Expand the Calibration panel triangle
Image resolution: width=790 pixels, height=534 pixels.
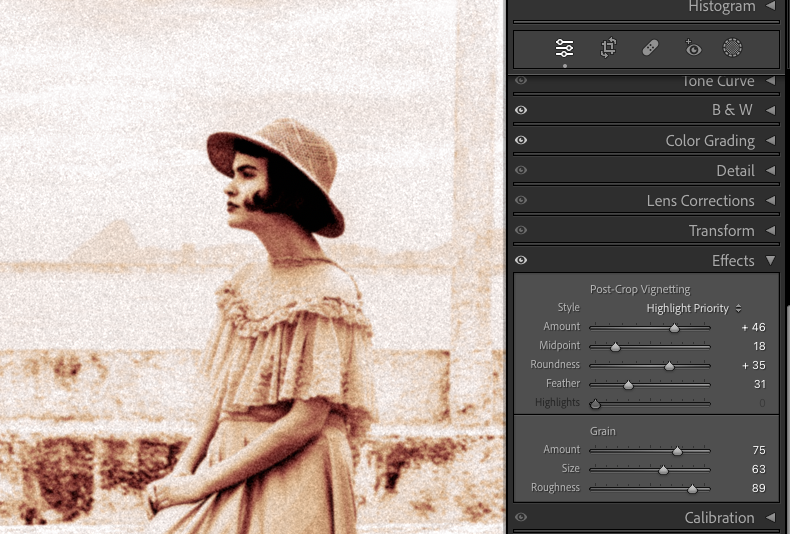coord(770,518)
